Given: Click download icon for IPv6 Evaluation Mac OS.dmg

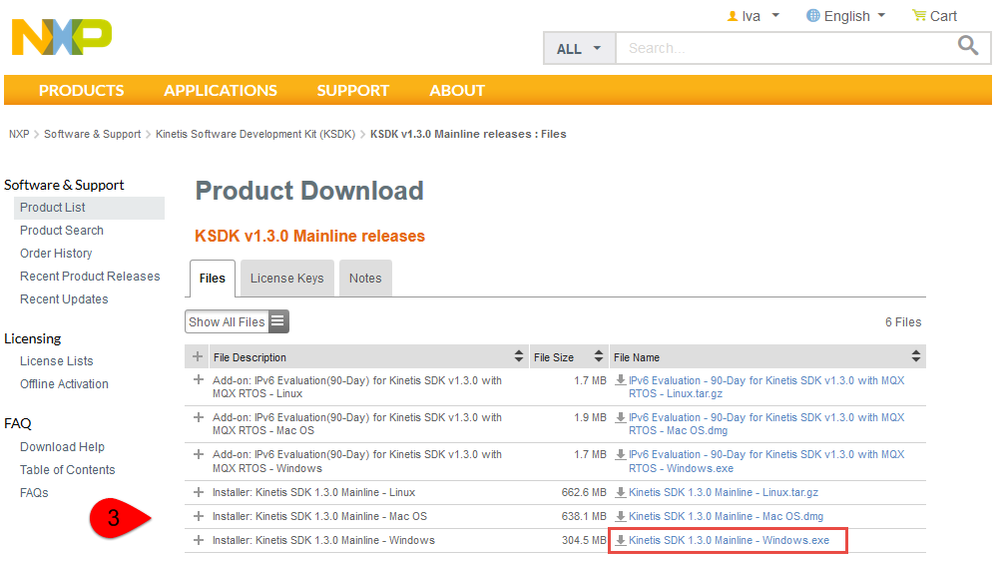Looking at the screenshot, I should (x=620, y=417).
